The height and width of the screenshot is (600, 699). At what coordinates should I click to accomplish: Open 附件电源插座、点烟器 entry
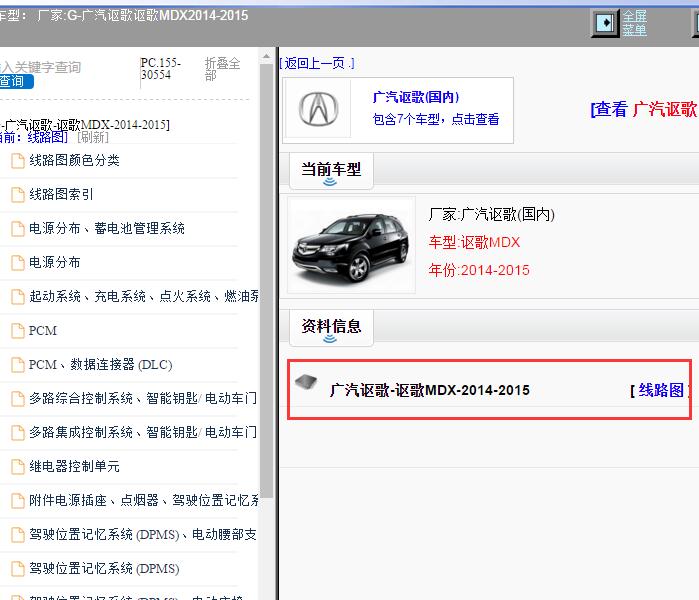pos(144,501)
